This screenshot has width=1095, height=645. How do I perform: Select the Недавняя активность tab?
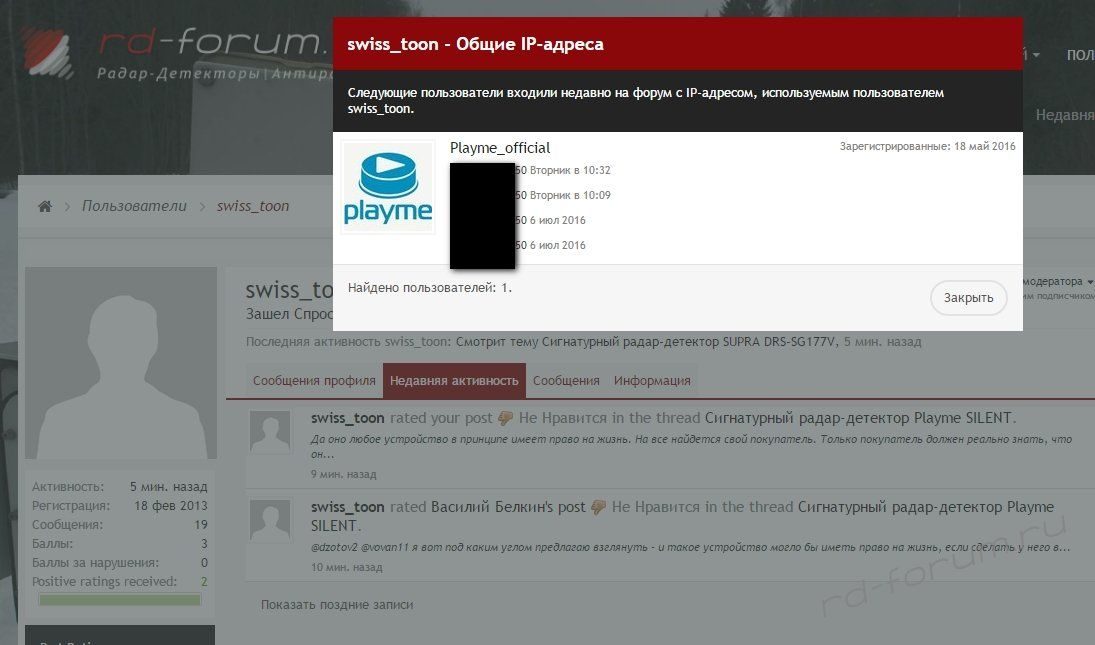point(454,380)
